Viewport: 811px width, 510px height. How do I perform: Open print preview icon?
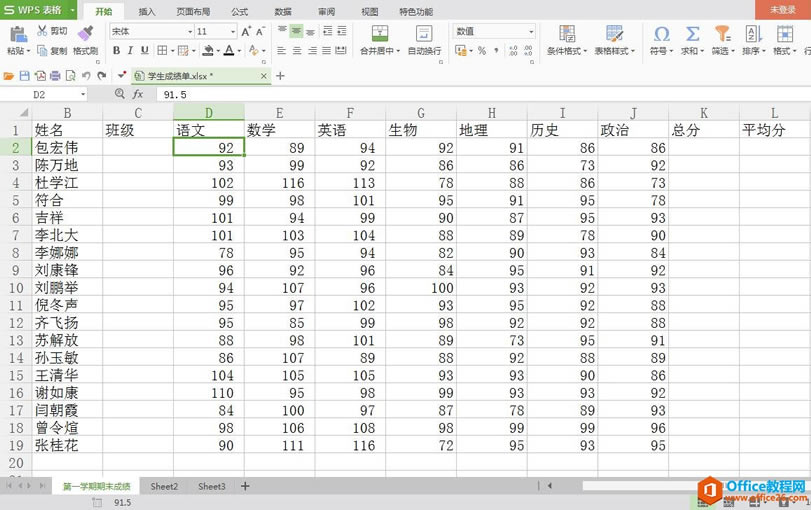(70, 76)
